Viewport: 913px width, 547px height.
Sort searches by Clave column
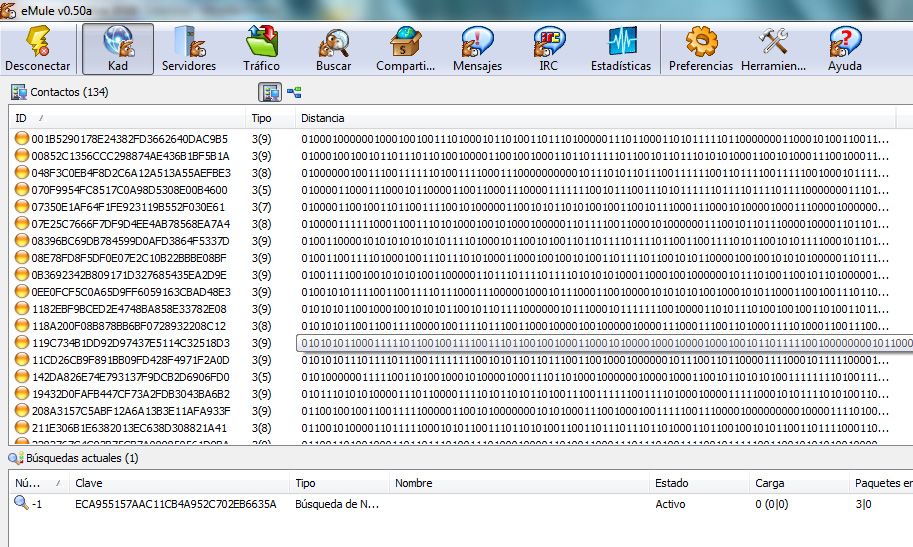coord(179,483)
